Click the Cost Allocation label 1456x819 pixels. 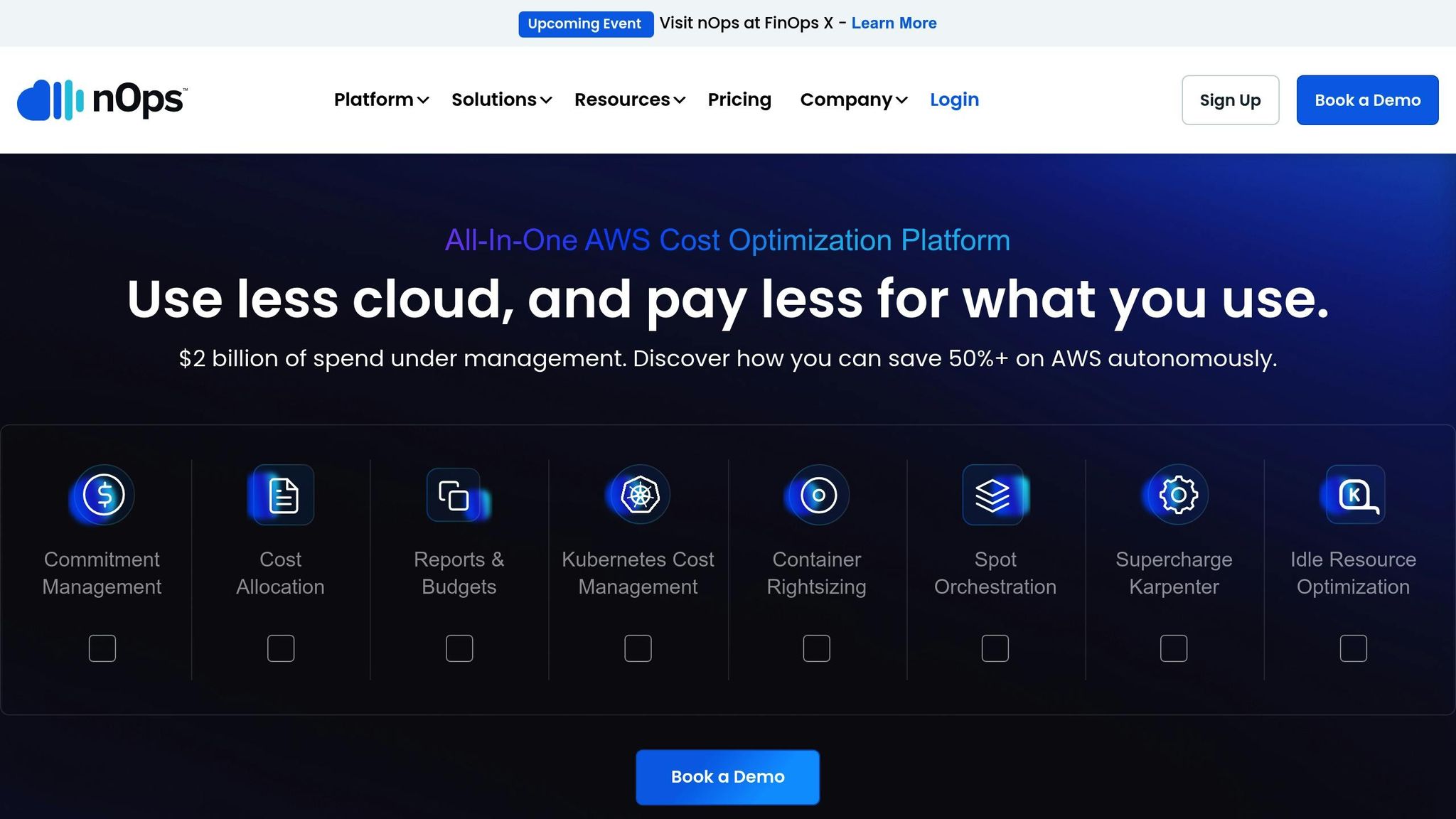tap(280, 573)
